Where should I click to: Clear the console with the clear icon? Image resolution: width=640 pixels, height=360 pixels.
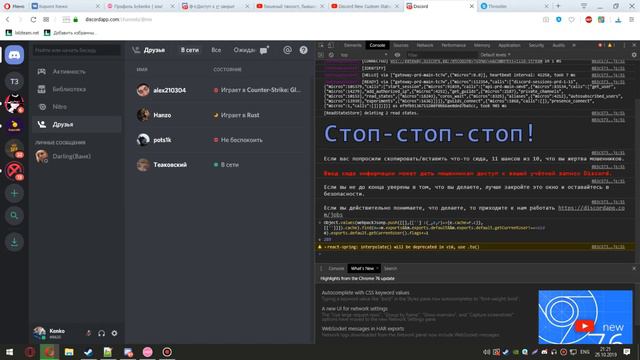click(x=331, y=55)
